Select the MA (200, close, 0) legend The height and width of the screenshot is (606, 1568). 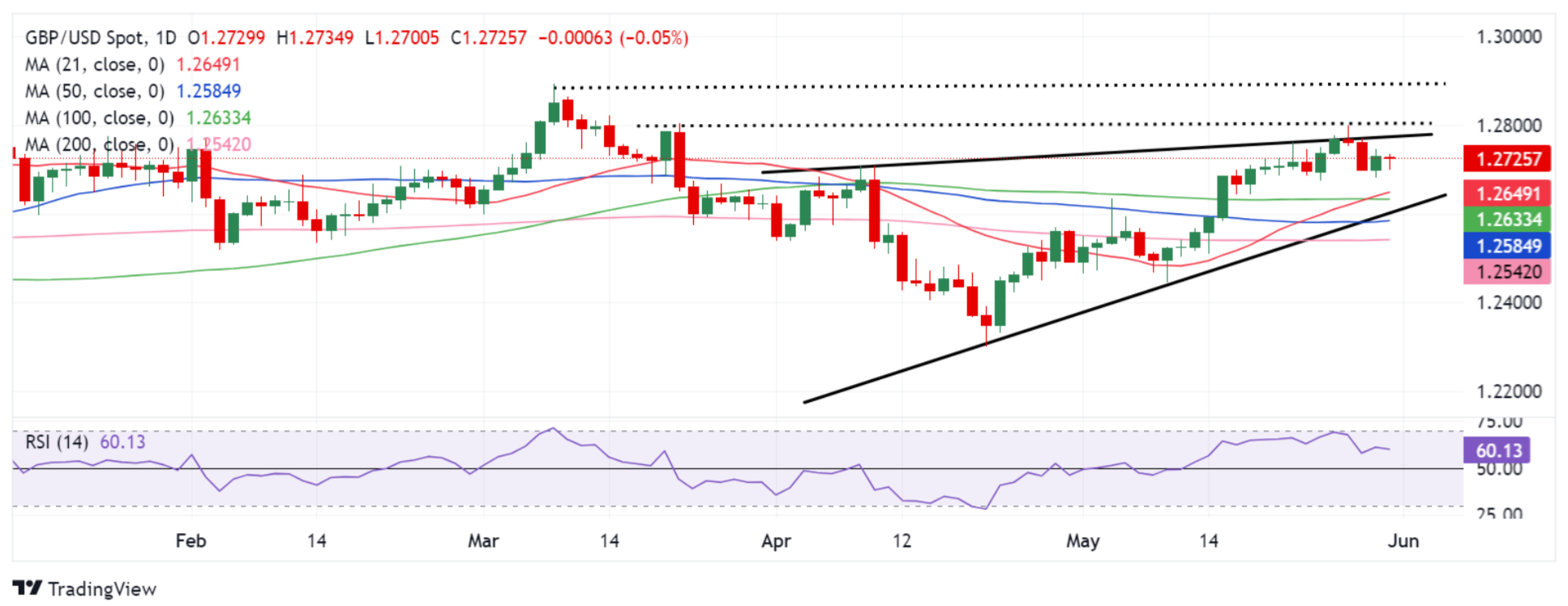(99, 145)
